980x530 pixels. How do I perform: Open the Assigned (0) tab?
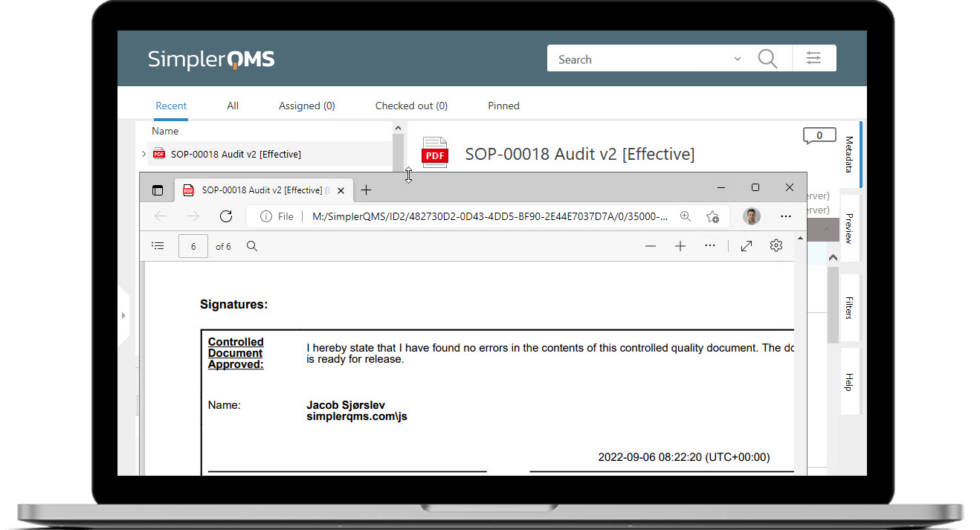(x=307, y=106)
